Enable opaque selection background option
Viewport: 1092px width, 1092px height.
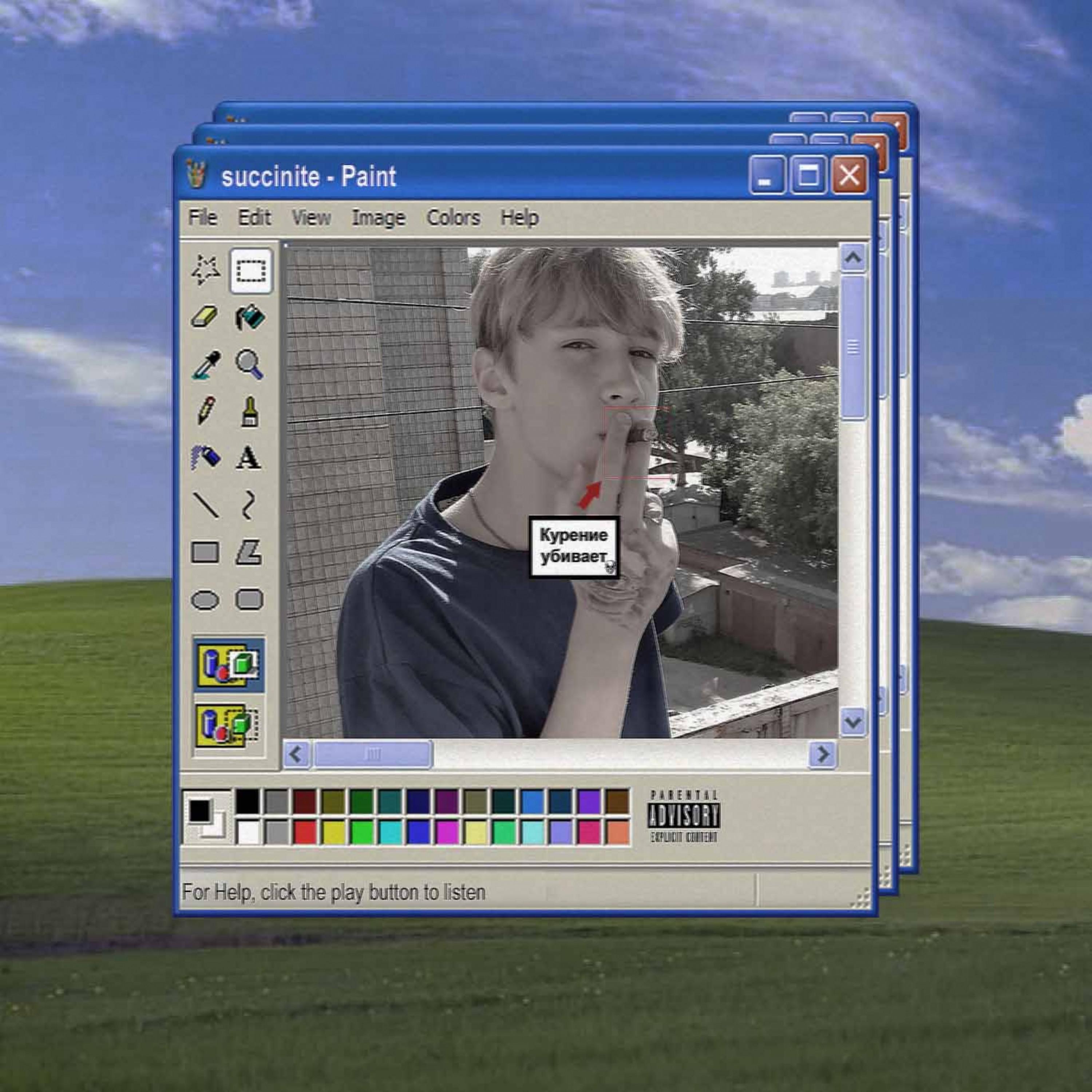tap(228, 665)
